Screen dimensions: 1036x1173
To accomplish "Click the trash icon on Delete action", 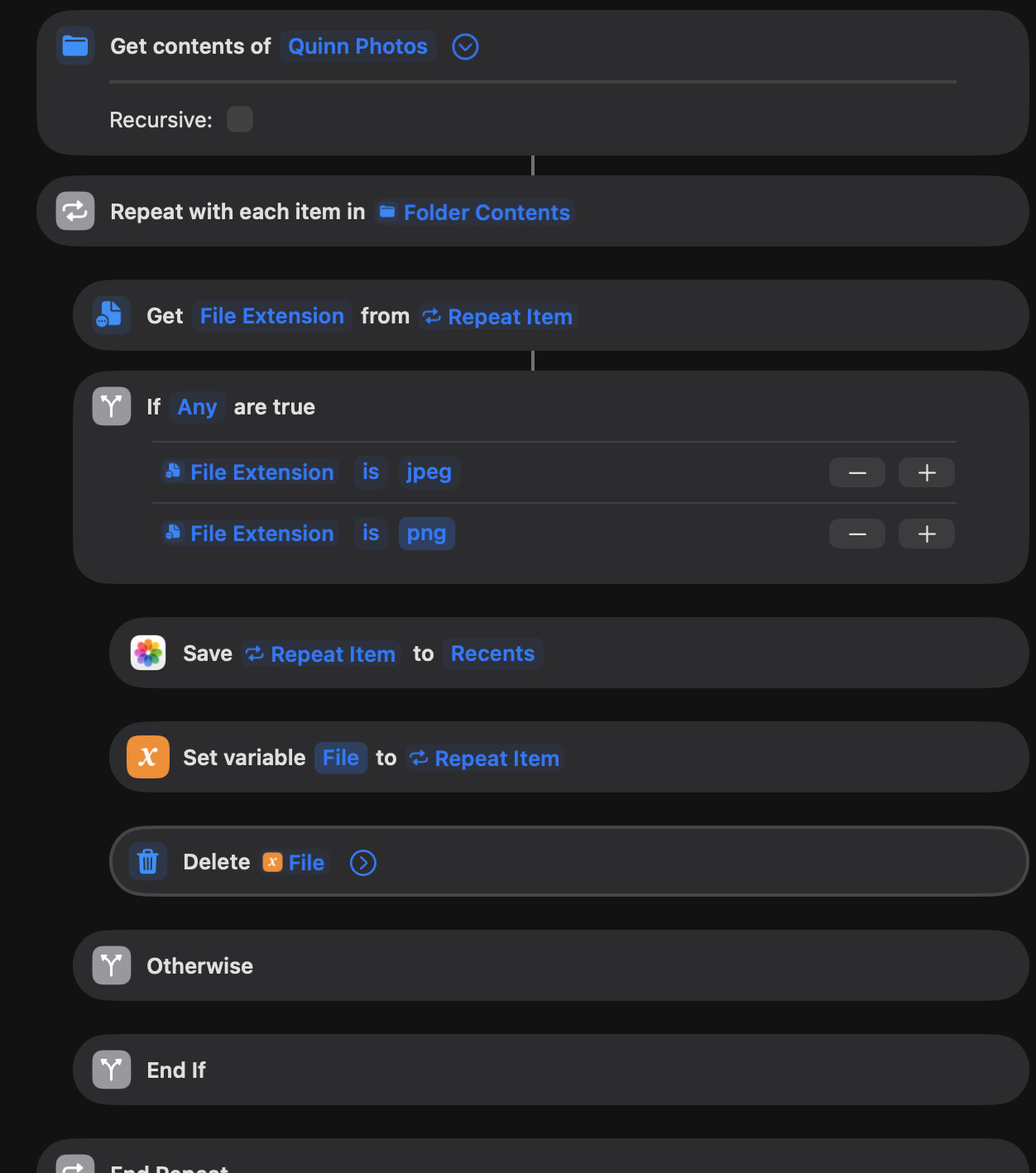I will pyautogui.click(x=148, y=861).
